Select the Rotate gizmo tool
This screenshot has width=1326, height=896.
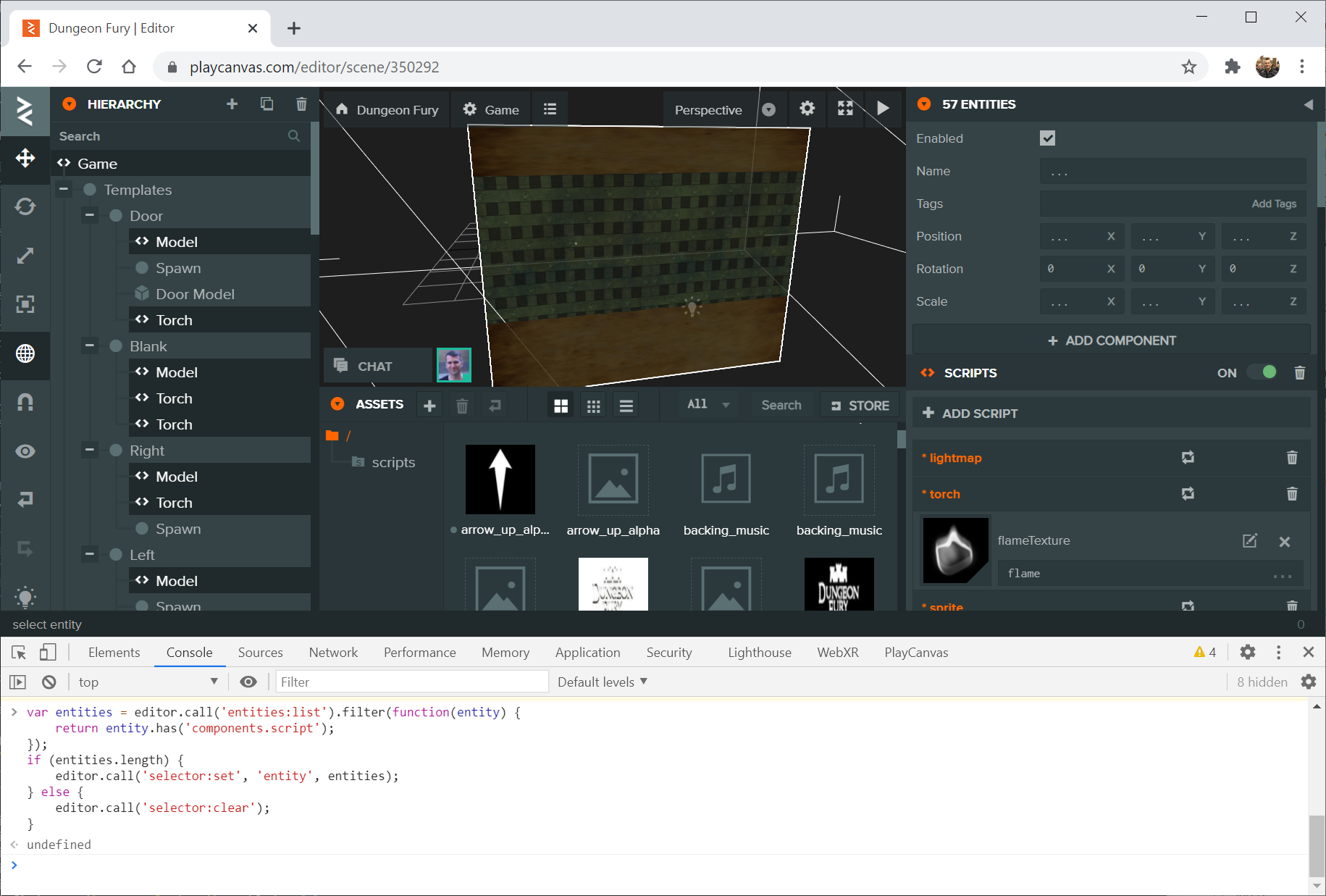(x=25, y=206)
